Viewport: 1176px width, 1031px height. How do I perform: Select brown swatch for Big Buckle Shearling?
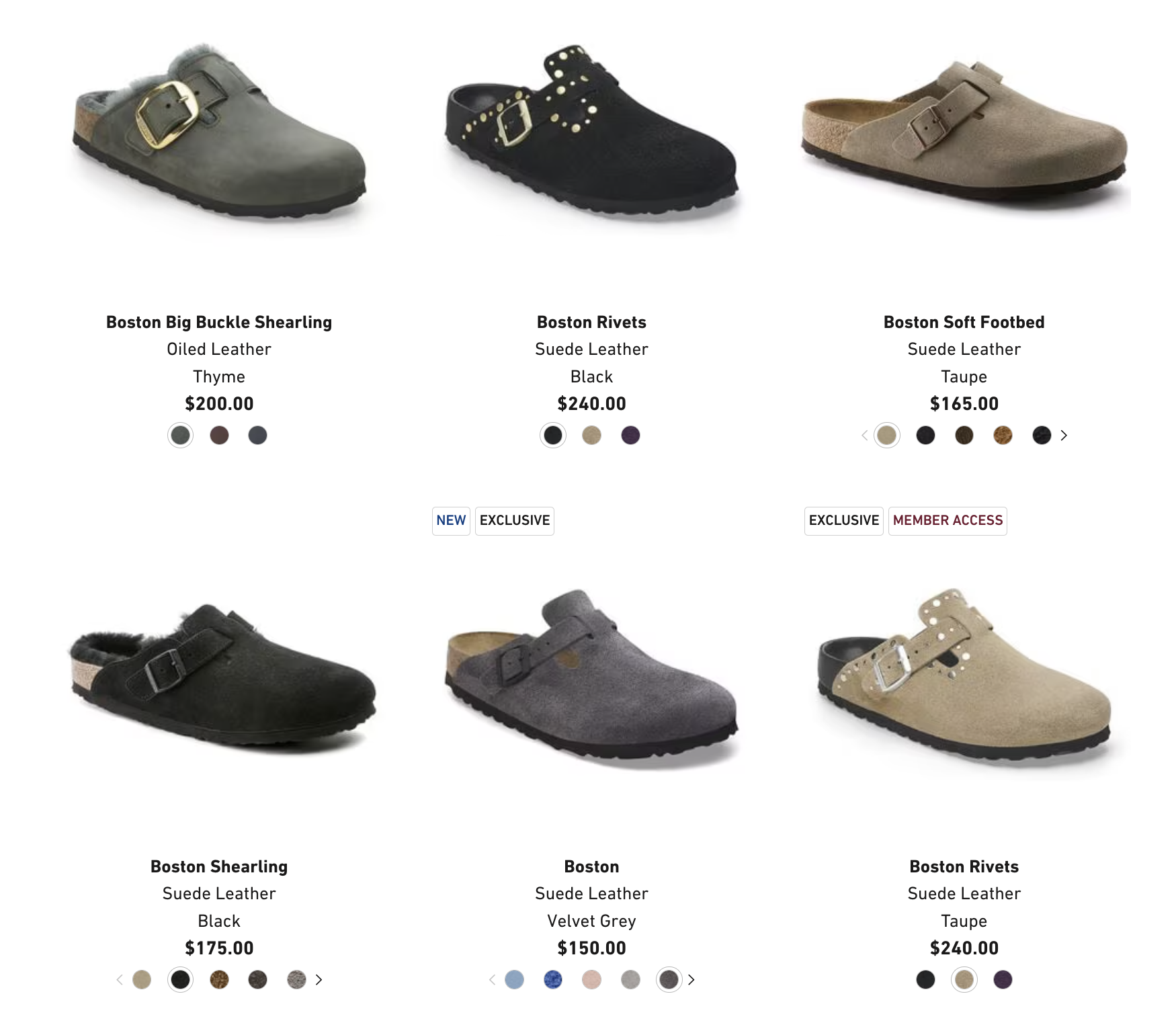point(219,436)
